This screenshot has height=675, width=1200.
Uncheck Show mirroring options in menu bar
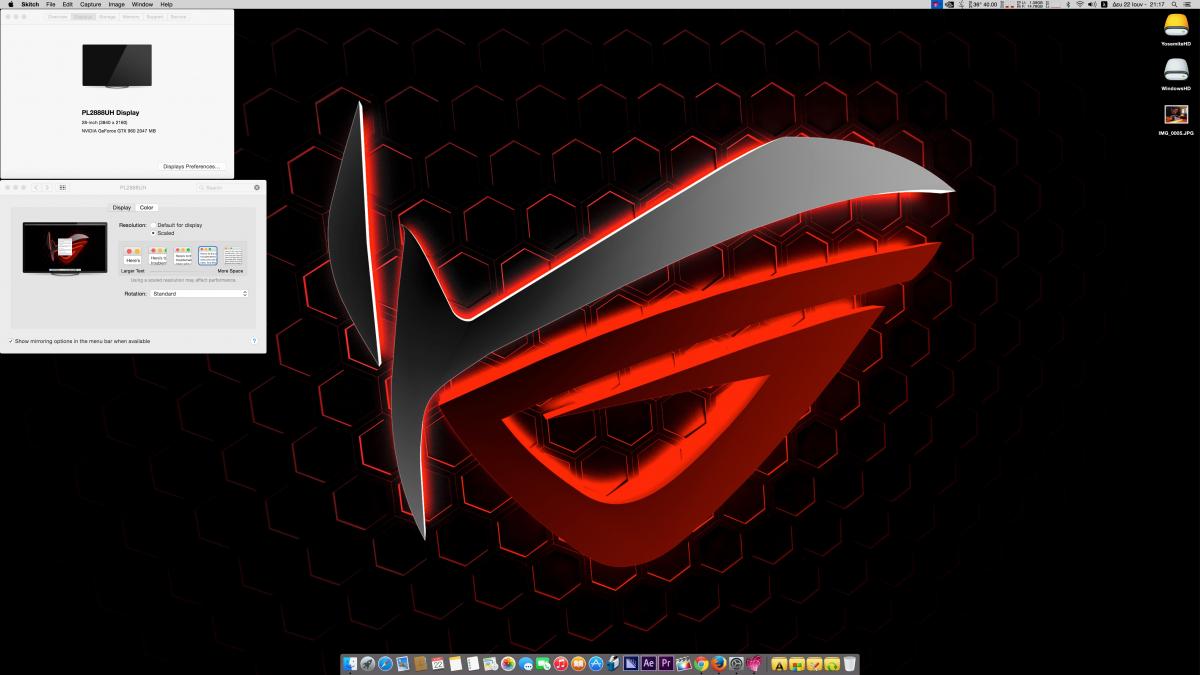[x=11, y=341]
